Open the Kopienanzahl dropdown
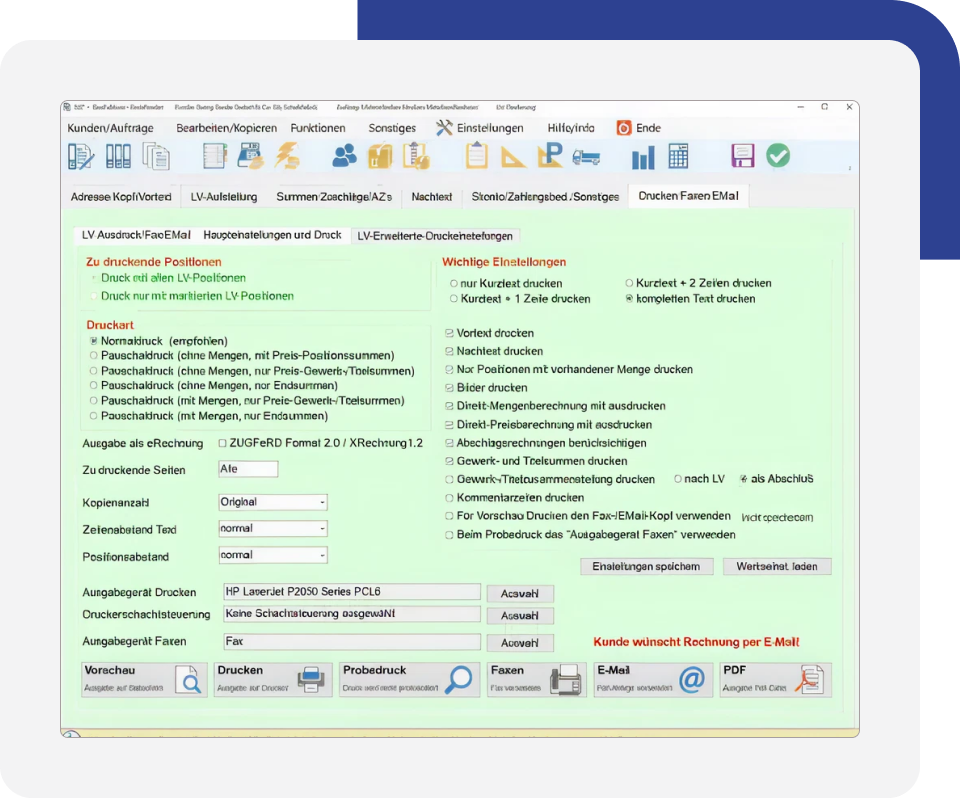The height and width of the screenshot is (798, 960). point(273,502)
